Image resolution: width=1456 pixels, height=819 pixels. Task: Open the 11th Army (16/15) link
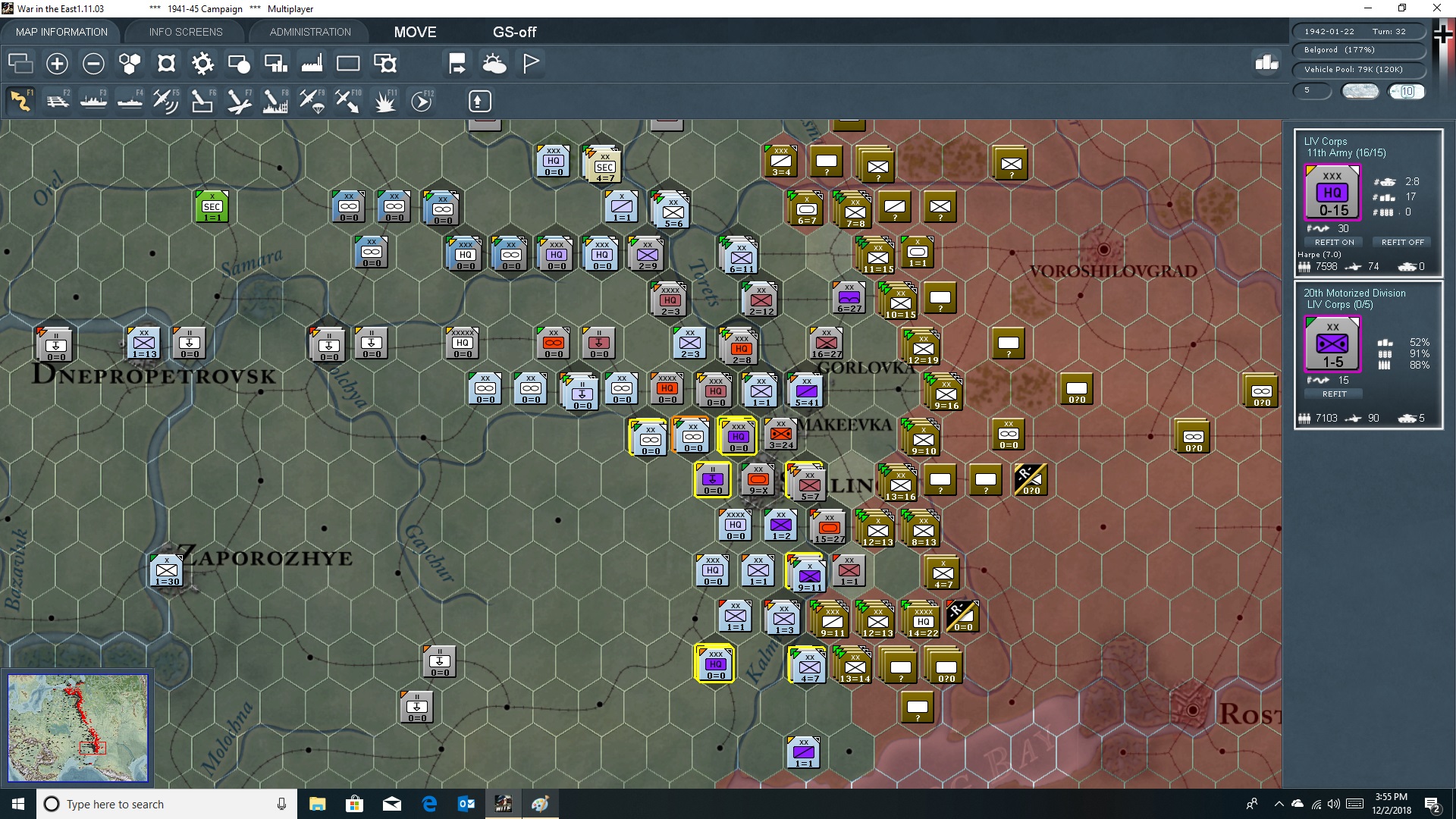(1346, 153)
